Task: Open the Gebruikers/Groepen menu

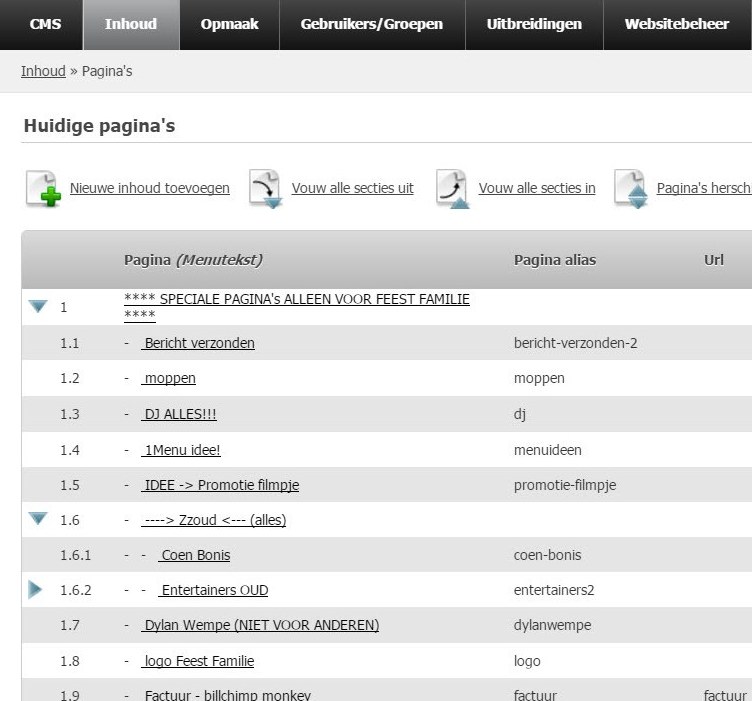Action: click(371, 24)
